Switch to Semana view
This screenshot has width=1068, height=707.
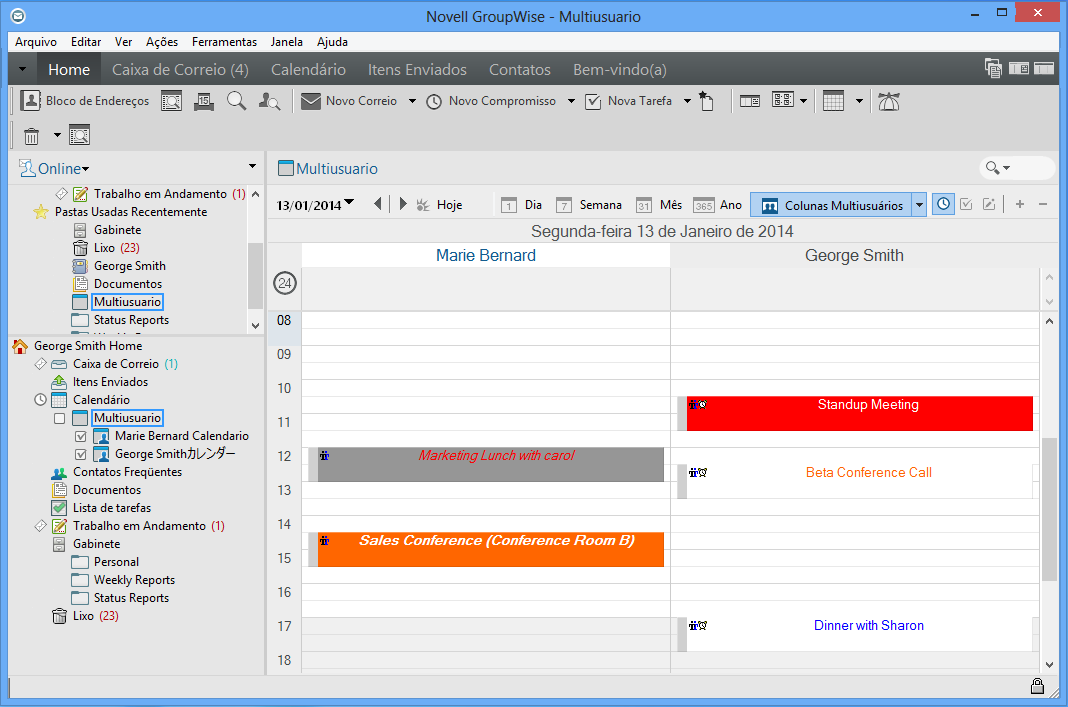[x=589, y=205]
